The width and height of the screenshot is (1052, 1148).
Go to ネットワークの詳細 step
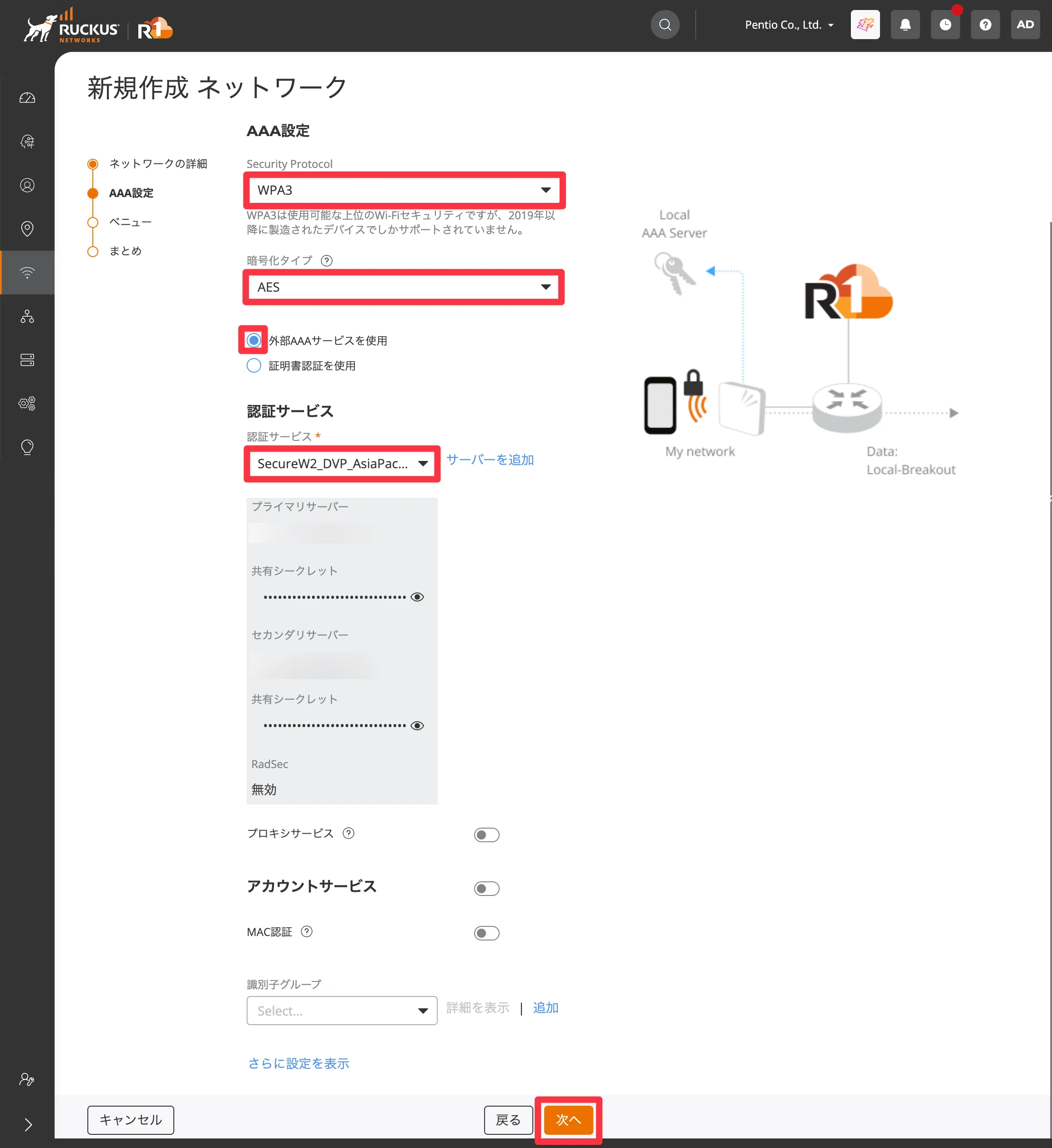158,164
